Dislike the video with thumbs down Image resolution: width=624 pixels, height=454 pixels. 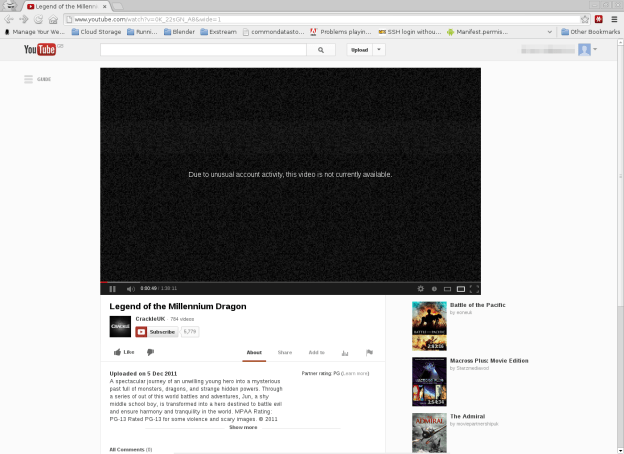tap(150, 352)
